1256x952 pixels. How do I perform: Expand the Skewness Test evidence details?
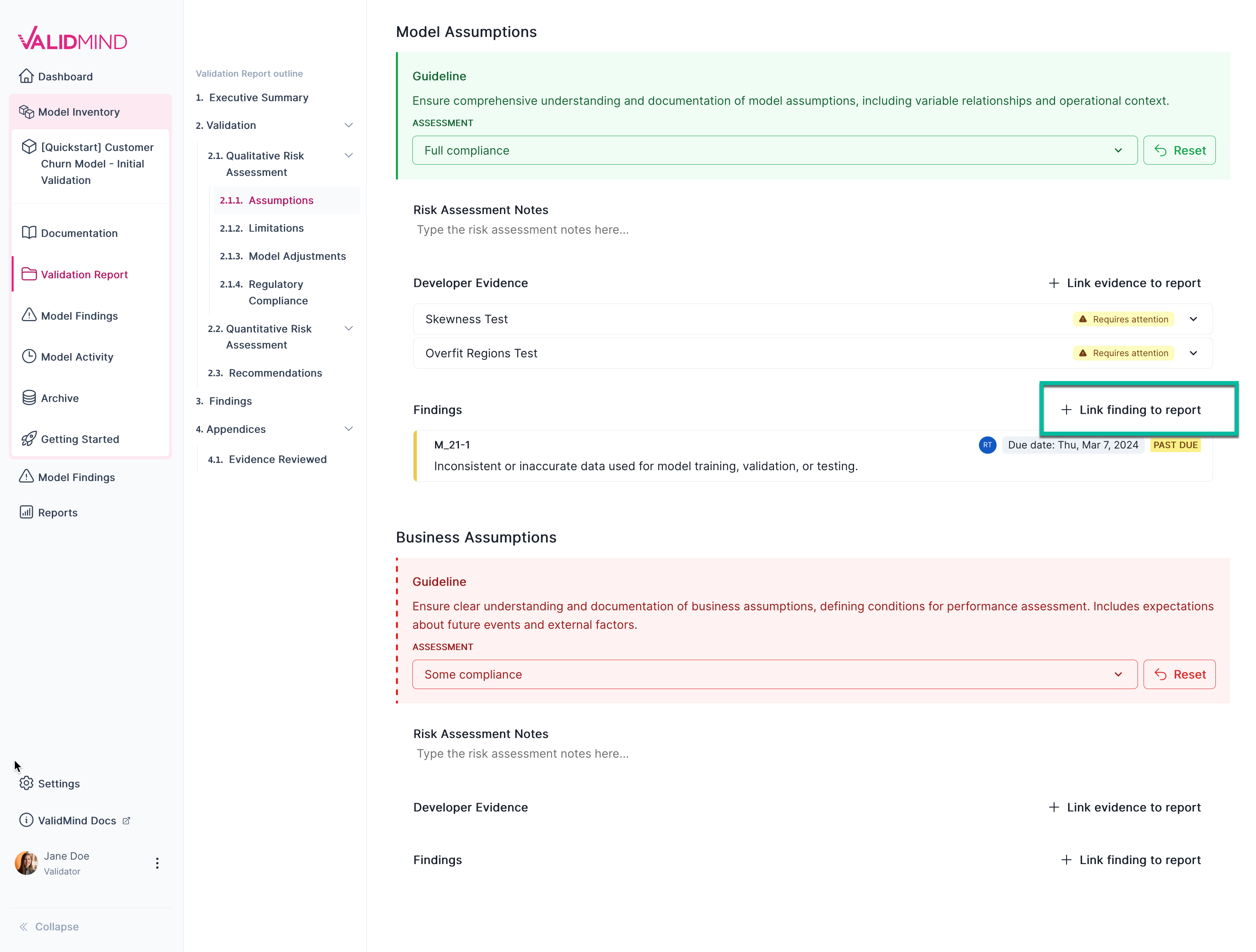(x=1193, y=318)
